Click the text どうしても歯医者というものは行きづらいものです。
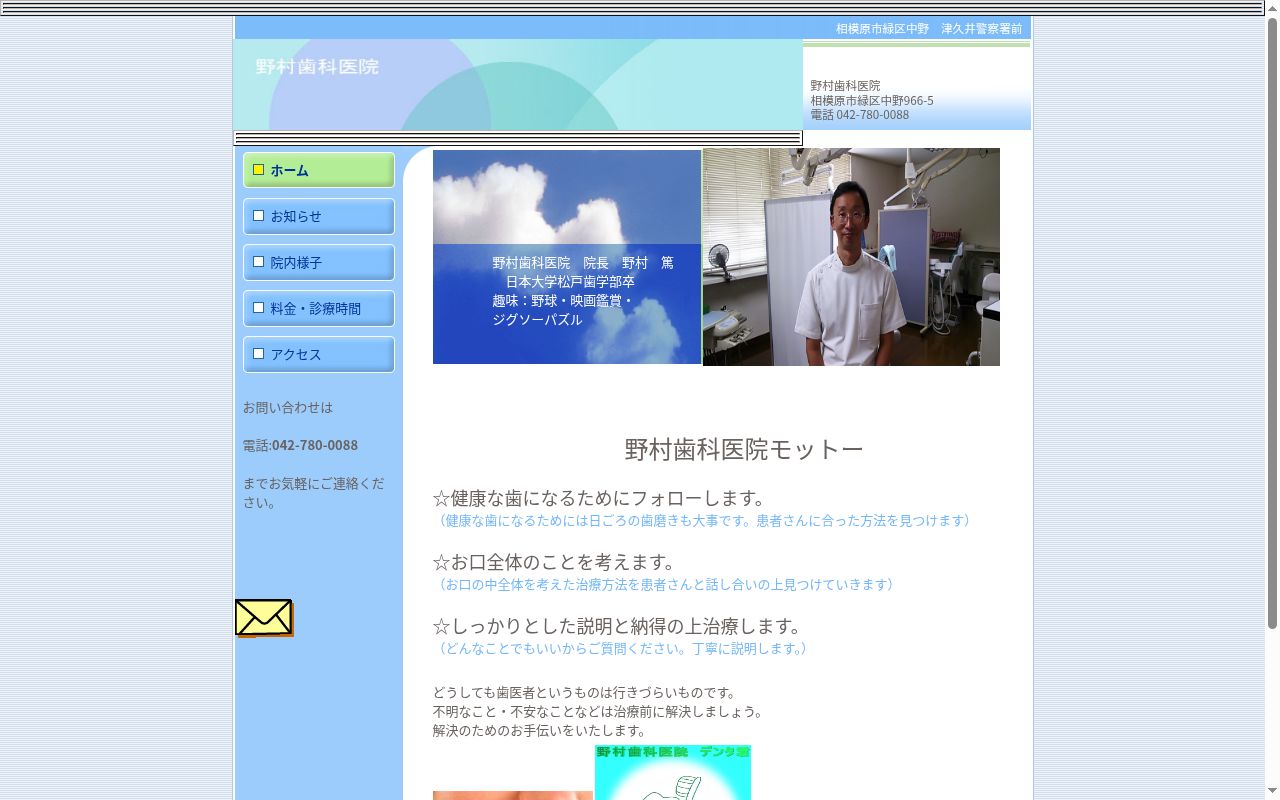Screen dimensions: 1280x800 click(587, 692)
